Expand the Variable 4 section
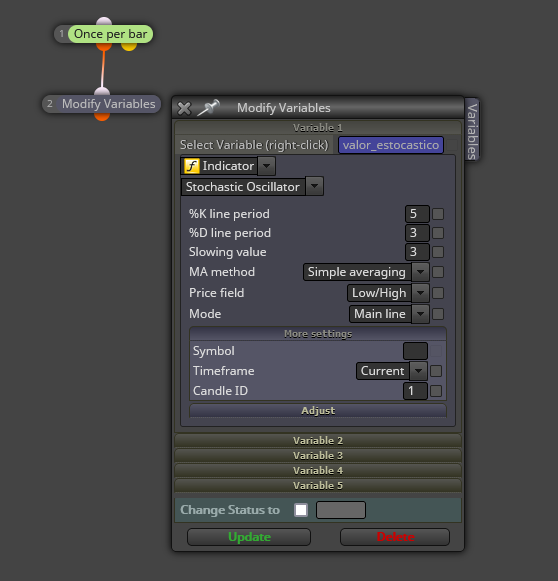Image resolution: width=558 pixels, height=581 pixels. (318, 471)
